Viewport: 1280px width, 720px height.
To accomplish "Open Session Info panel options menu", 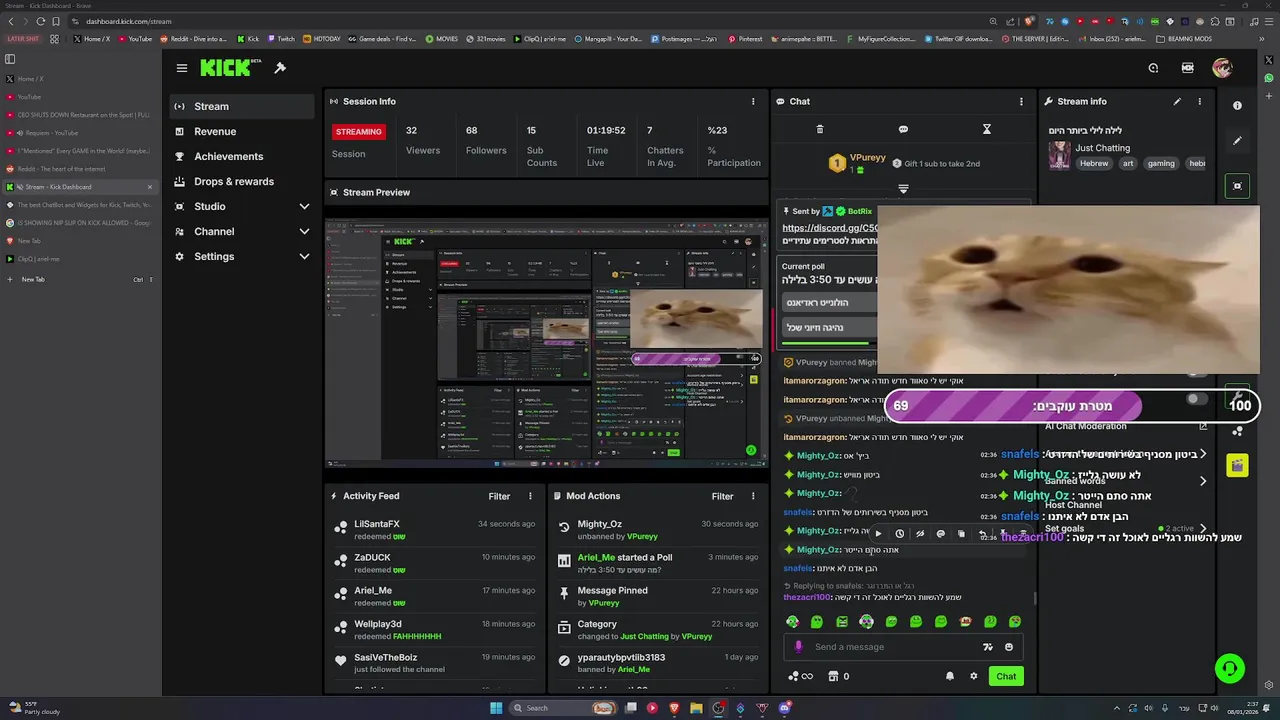I will point(753,101).
